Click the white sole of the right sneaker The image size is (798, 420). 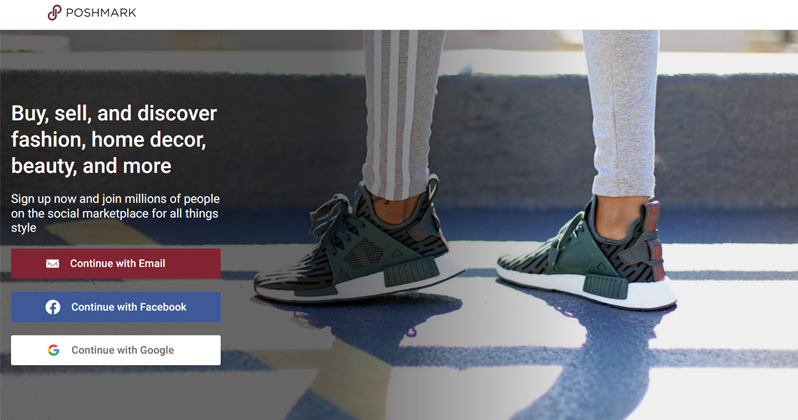(x=585, y=290)
